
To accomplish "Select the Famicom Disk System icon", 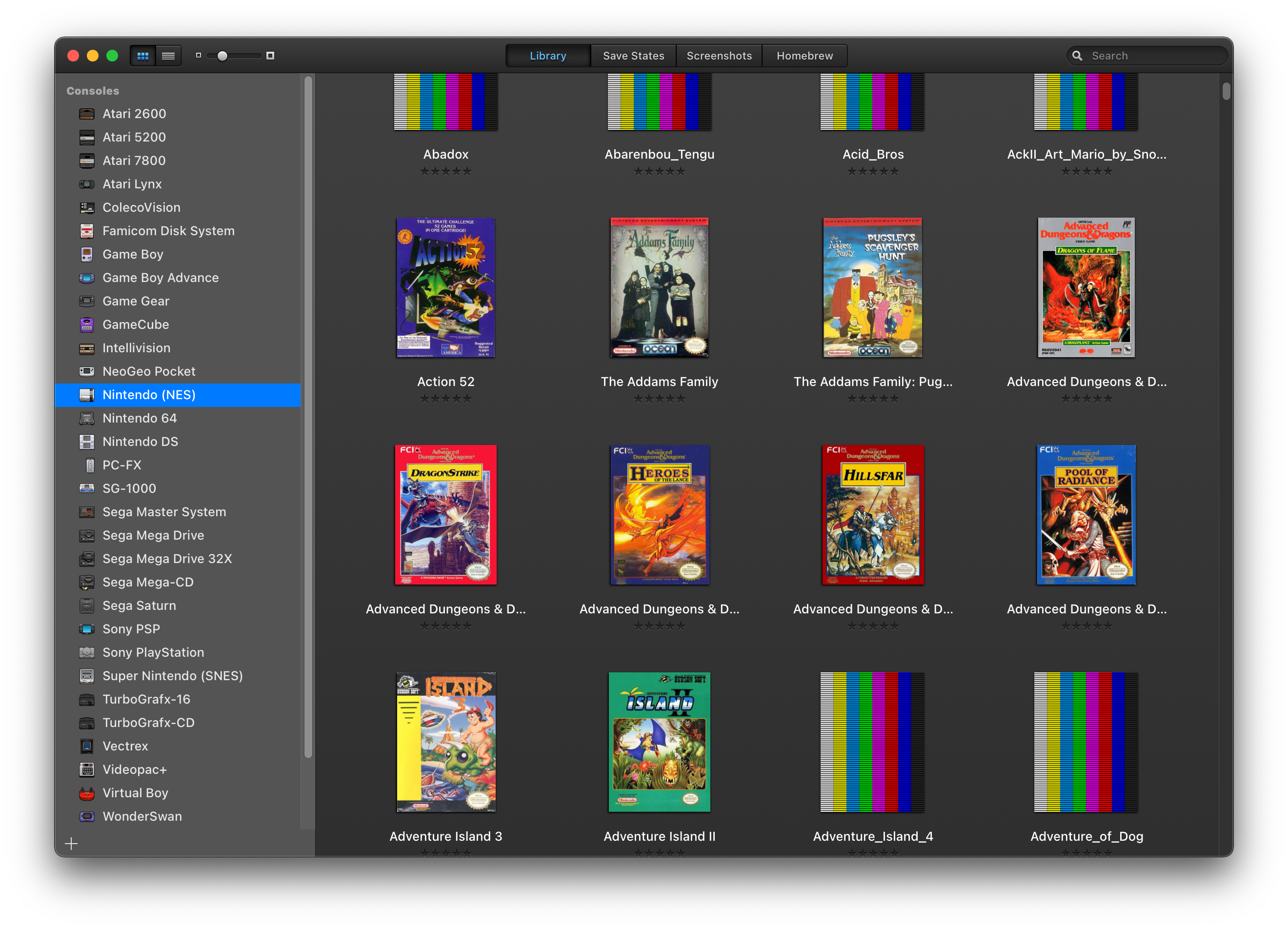I will pos(87,231).
